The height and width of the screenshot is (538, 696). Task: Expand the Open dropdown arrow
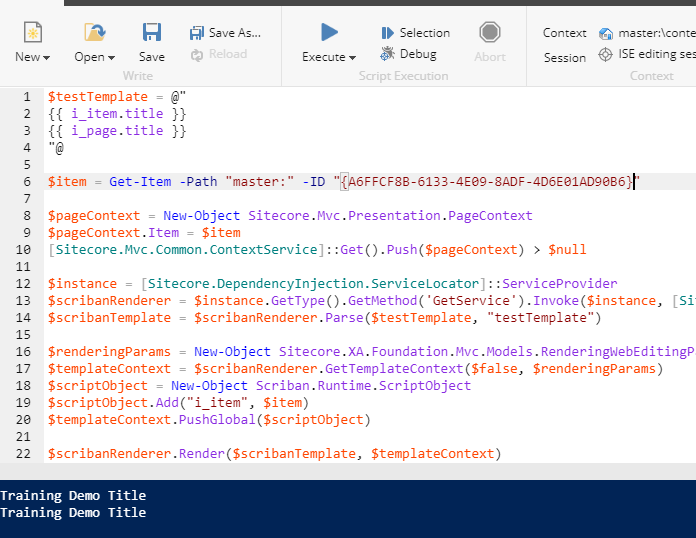111,58
